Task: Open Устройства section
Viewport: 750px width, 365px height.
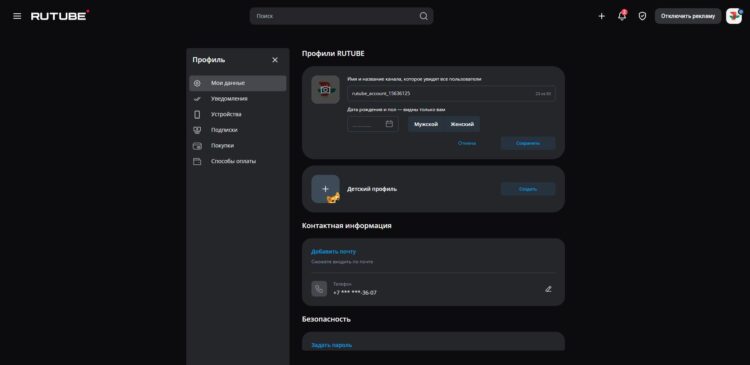Action: (238, 115)
